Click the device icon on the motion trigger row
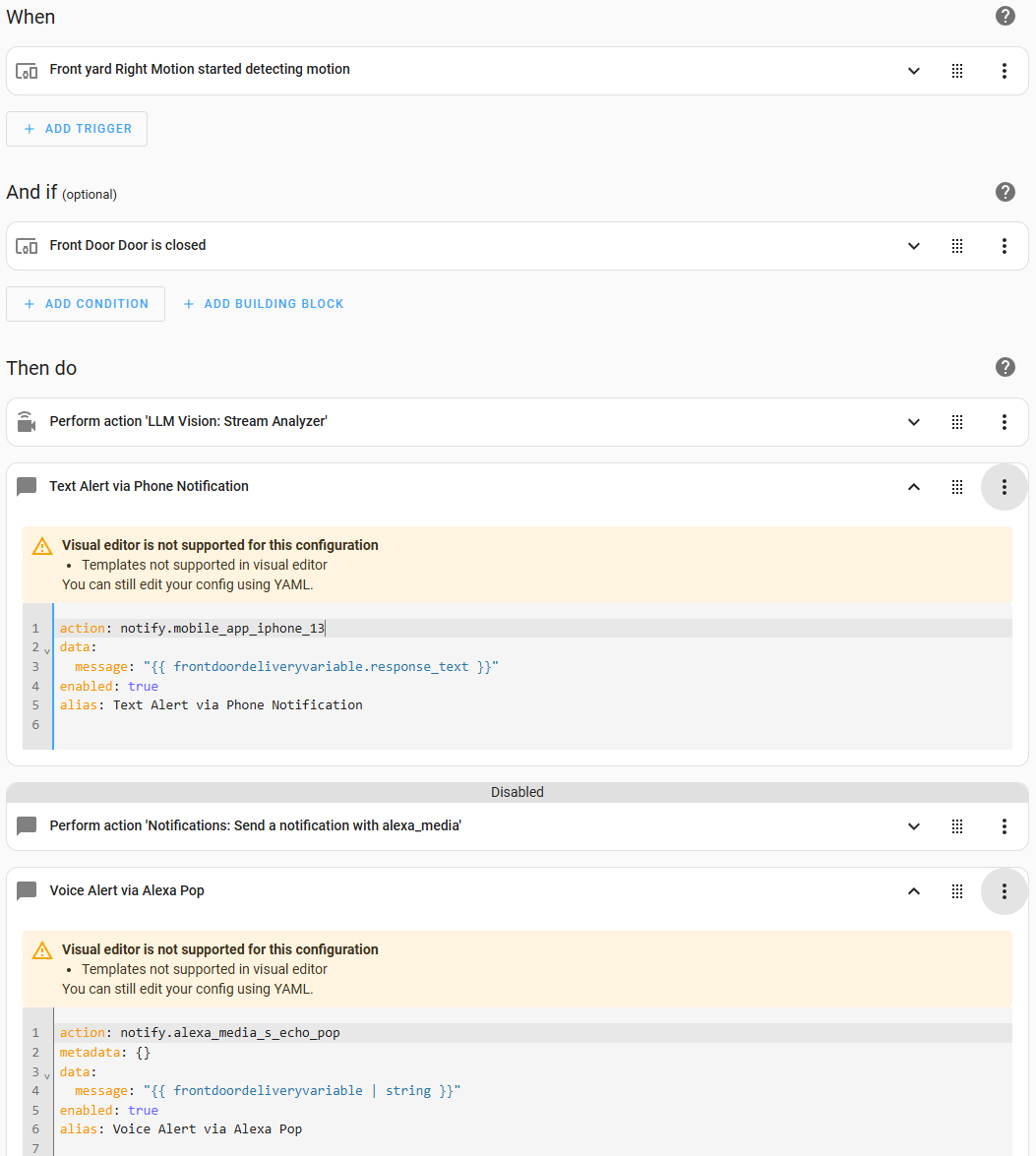1036x1156 pixels. coord(27,70)
